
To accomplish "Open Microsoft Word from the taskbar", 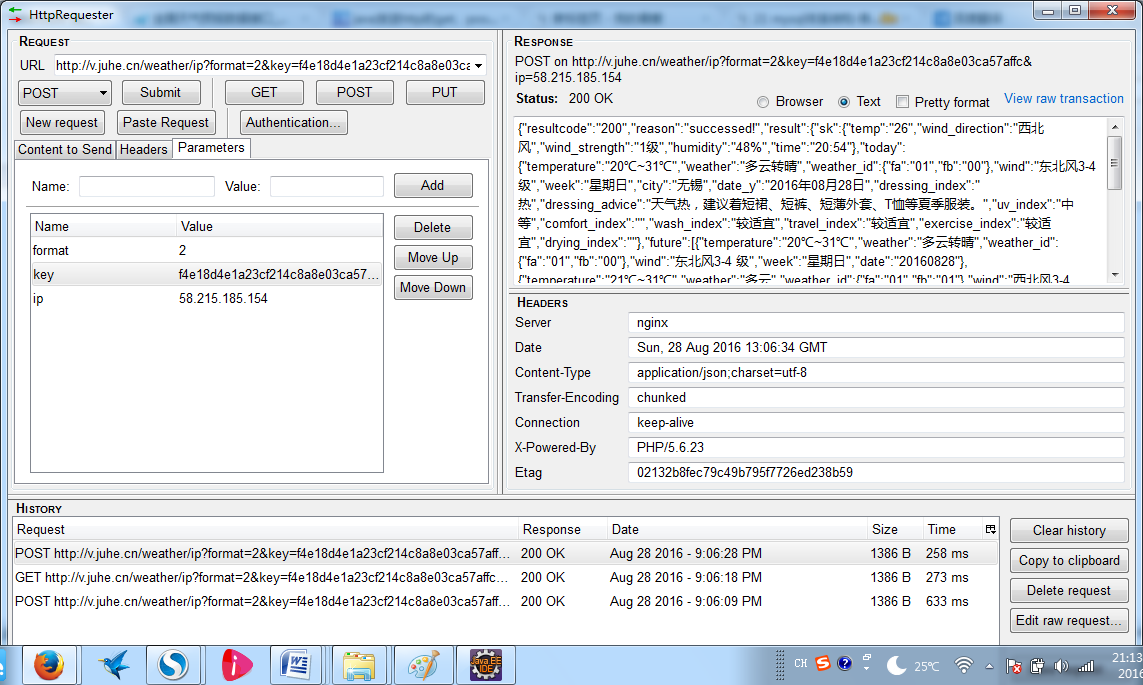I will 296,665.
